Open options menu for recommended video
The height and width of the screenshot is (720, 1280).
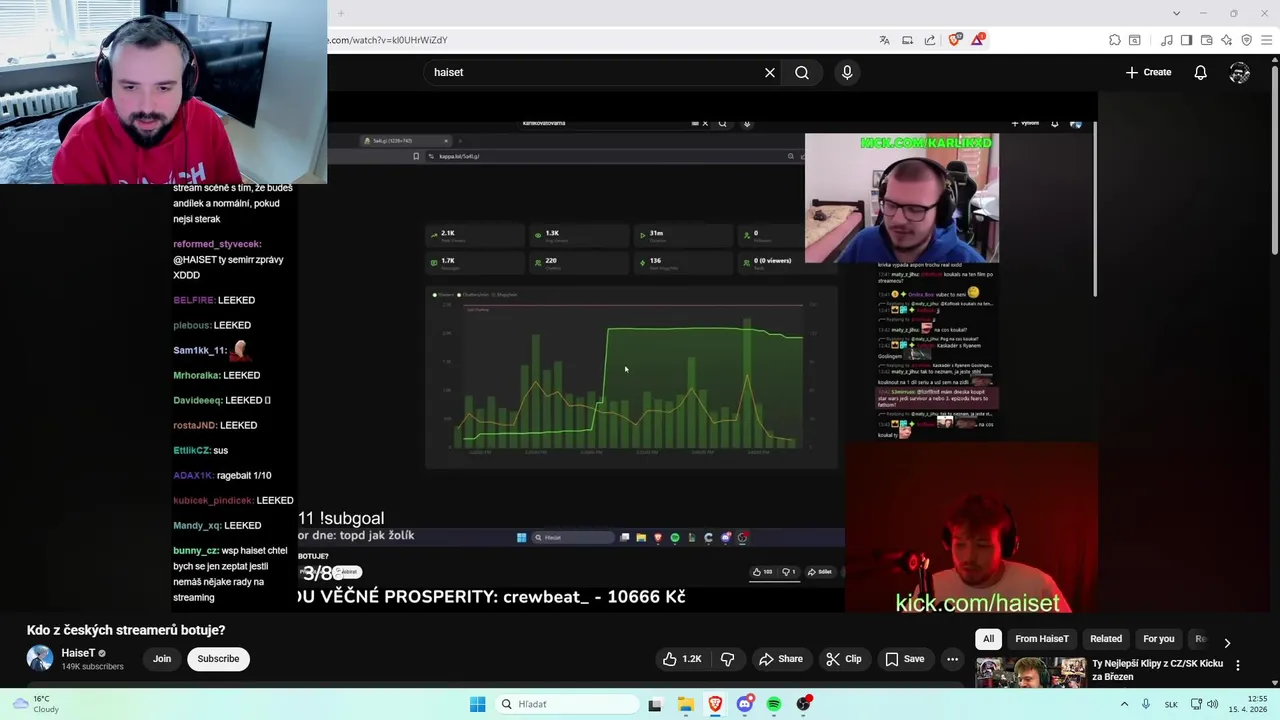tap(1238, 665)
